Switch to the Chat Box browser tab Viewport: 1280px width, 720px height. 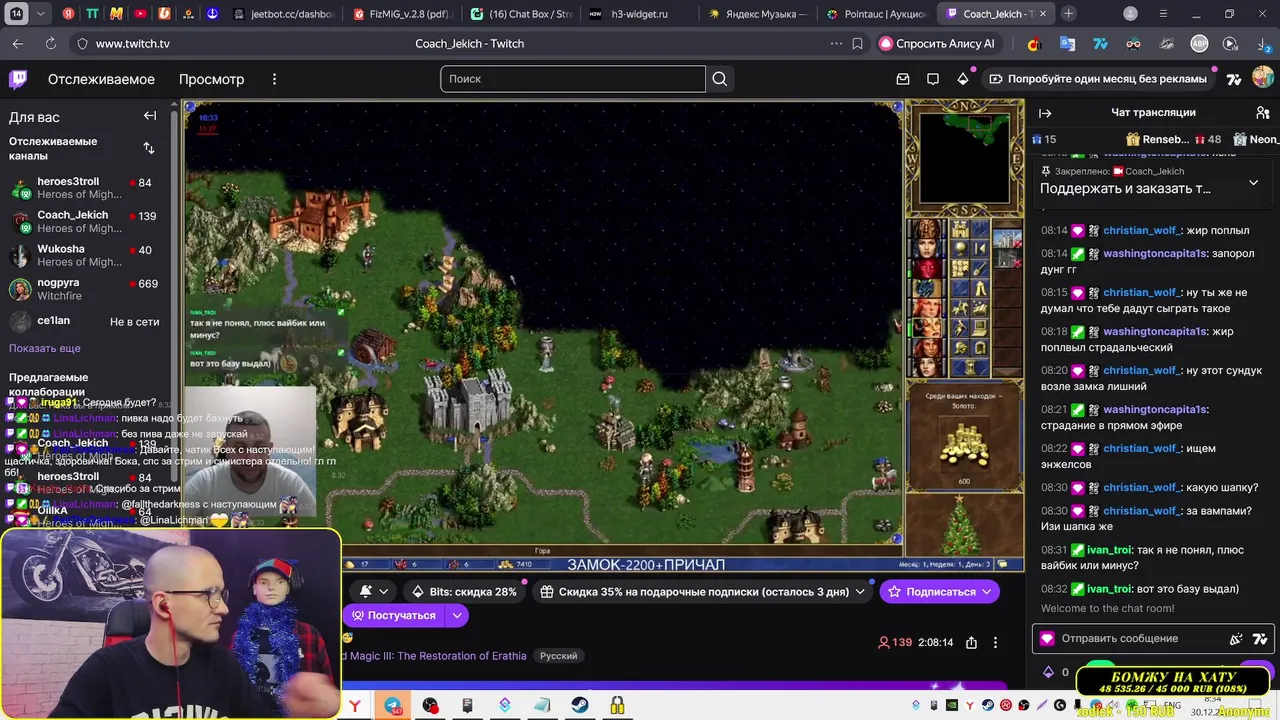coord(522,14)
